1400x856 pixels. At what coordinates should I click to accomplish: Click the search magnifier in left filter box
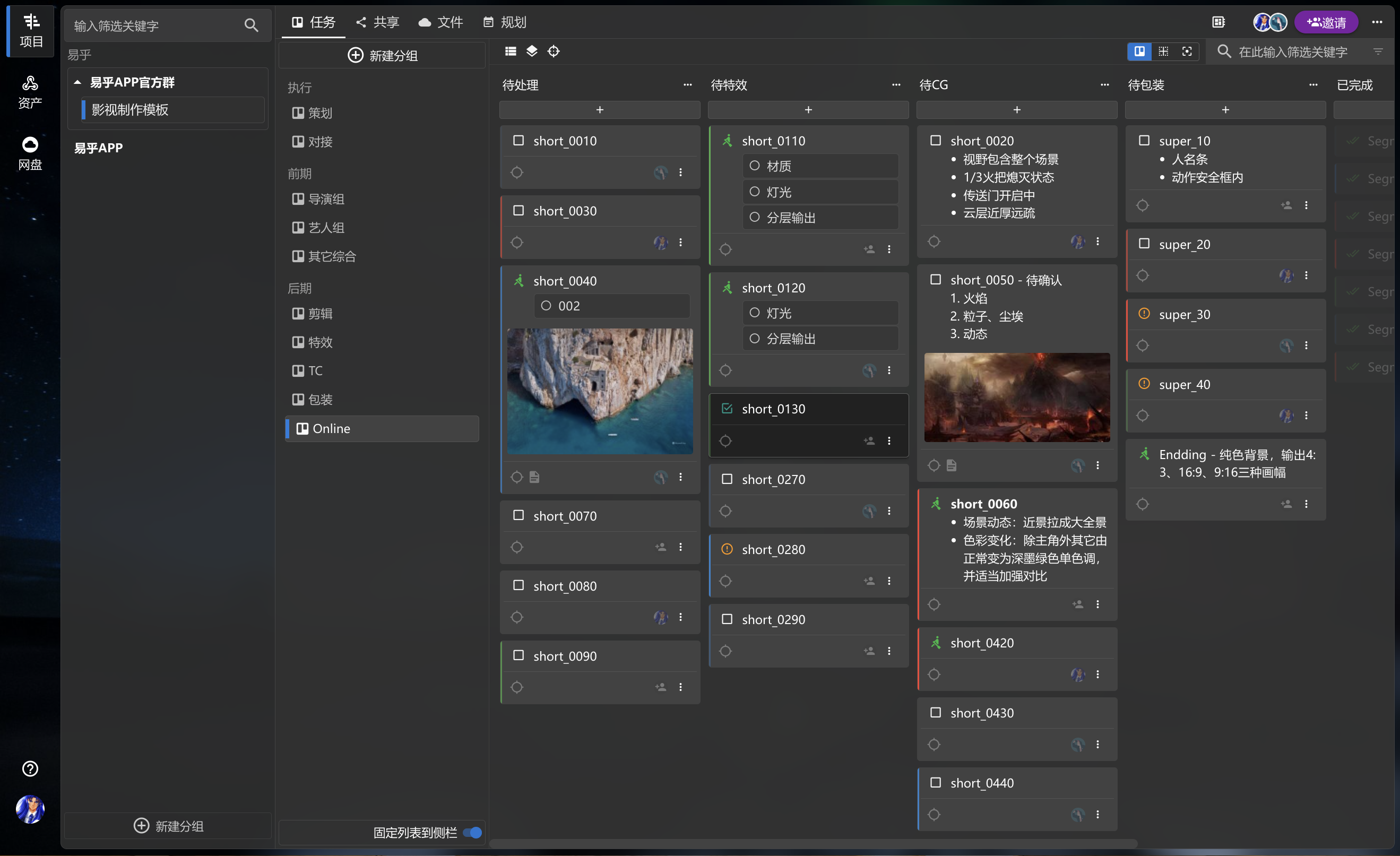(251, 25)
